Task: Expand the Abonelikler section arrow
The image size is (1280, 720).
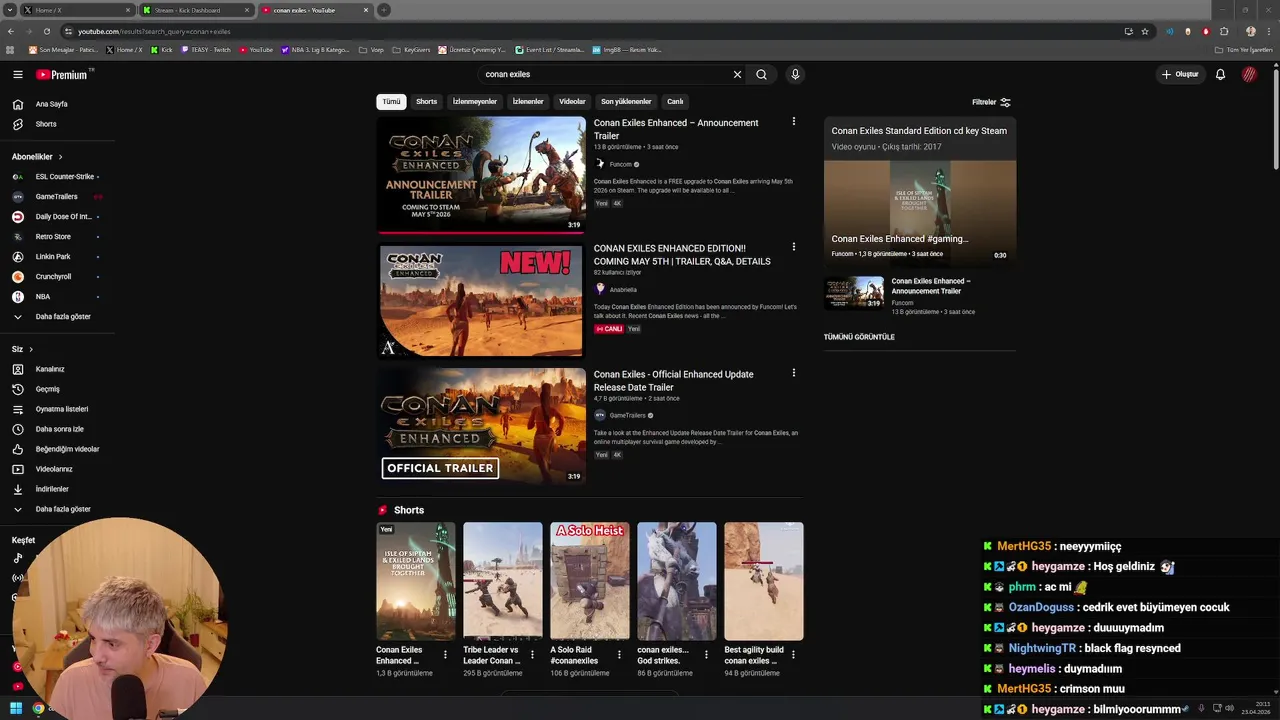Action: [x=60, y=157]
